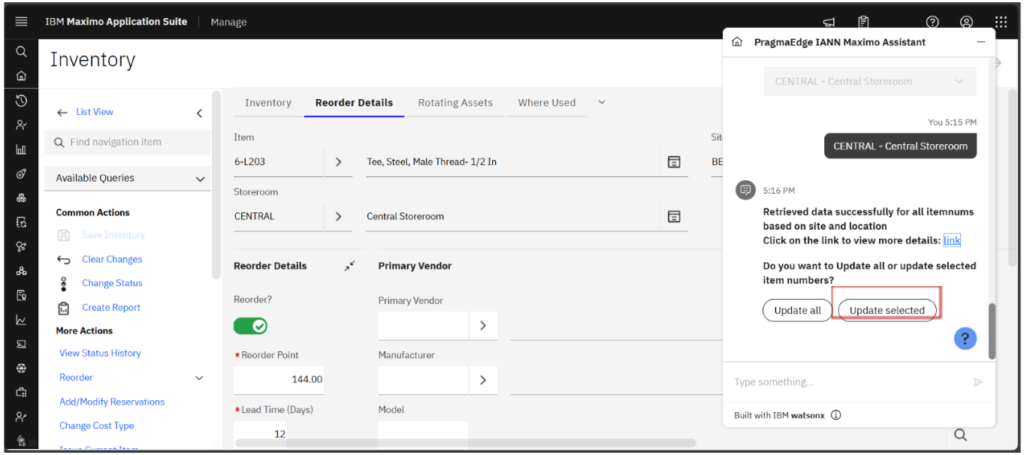Open the announcements megaphone icon
This screenshot has width=1024, height=455.
[x=829, y=22]
